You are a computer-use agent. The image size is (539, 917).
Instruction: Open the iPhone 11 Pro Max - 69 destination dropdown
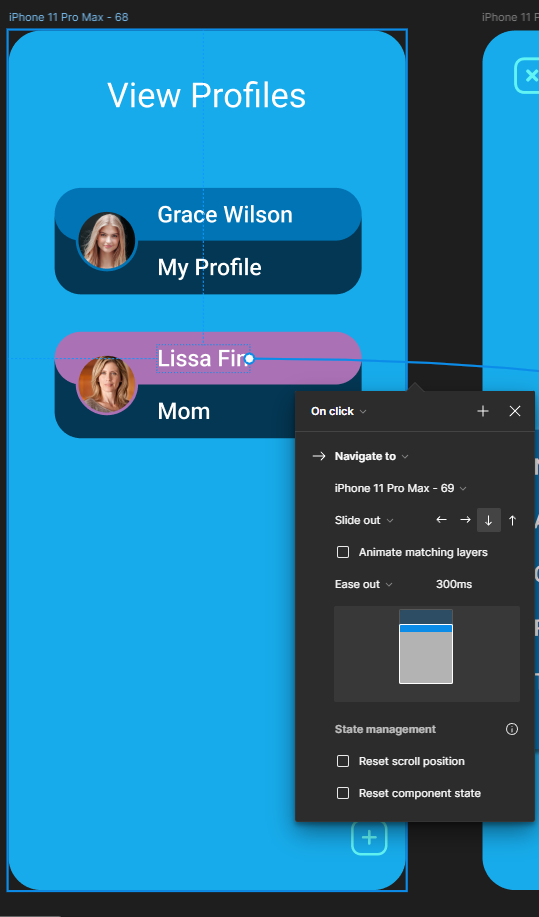pyautogui.click(x=400, y=488)
